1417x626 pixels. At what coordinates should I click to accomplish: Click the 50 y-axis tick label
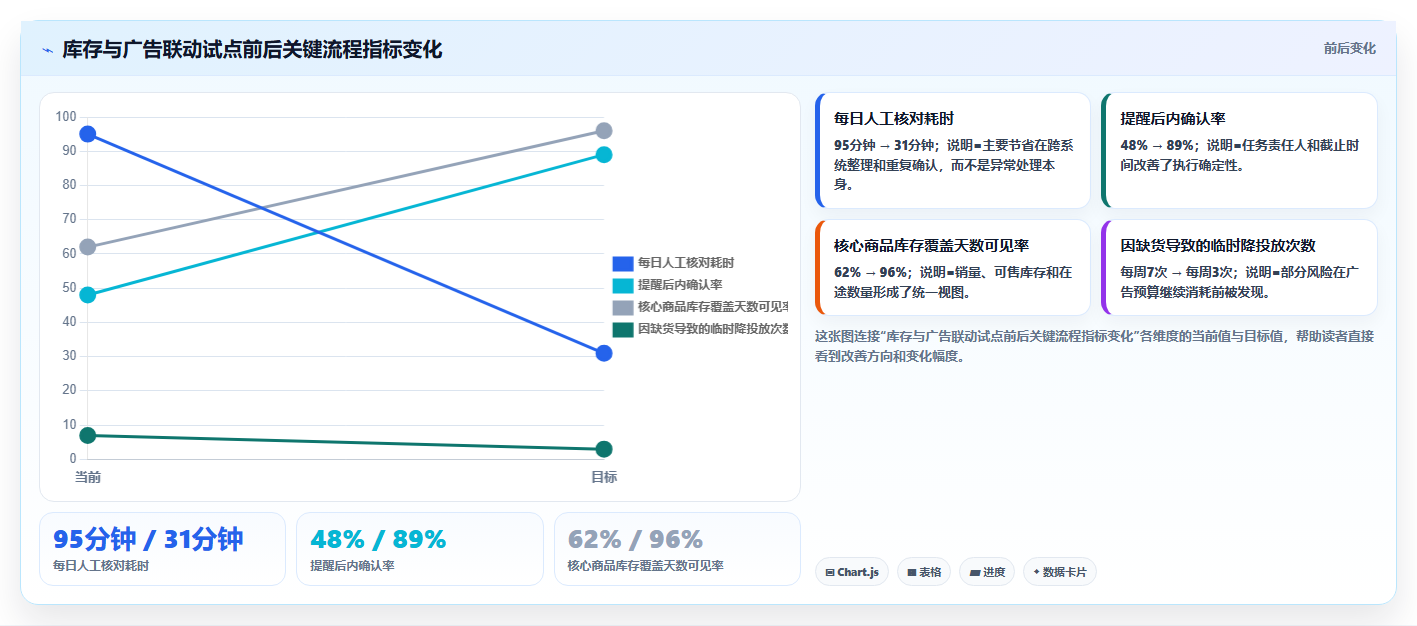pos(69,288)
